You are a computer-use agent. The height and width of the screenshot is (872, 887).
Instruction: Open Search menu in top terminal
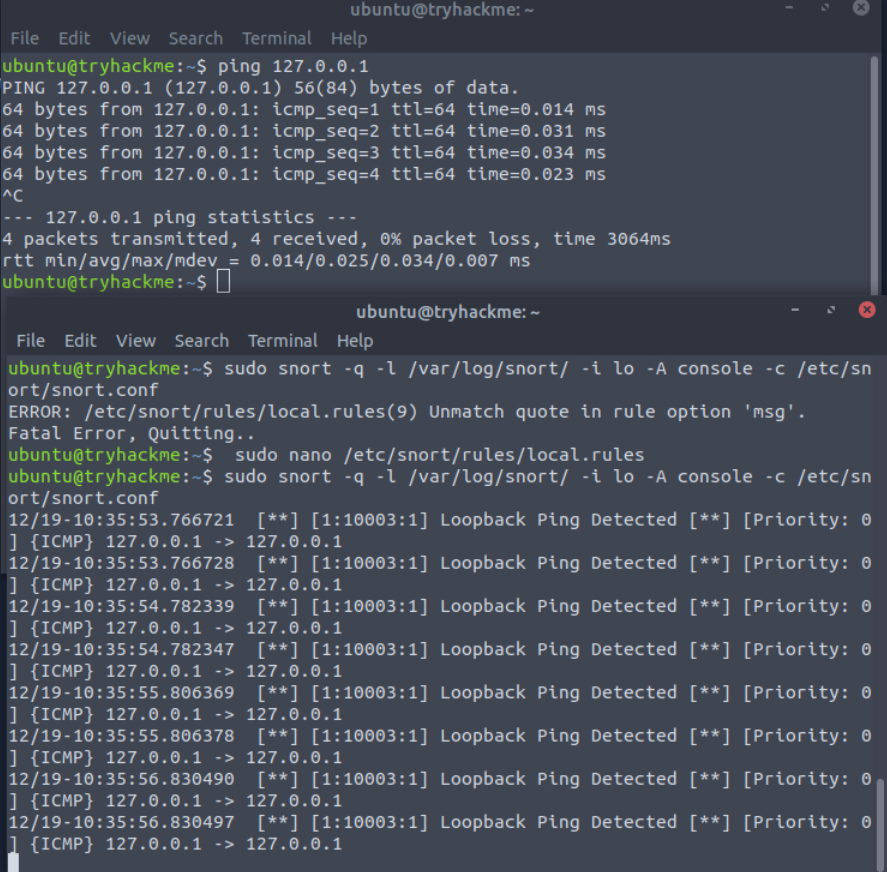point(195,38)
